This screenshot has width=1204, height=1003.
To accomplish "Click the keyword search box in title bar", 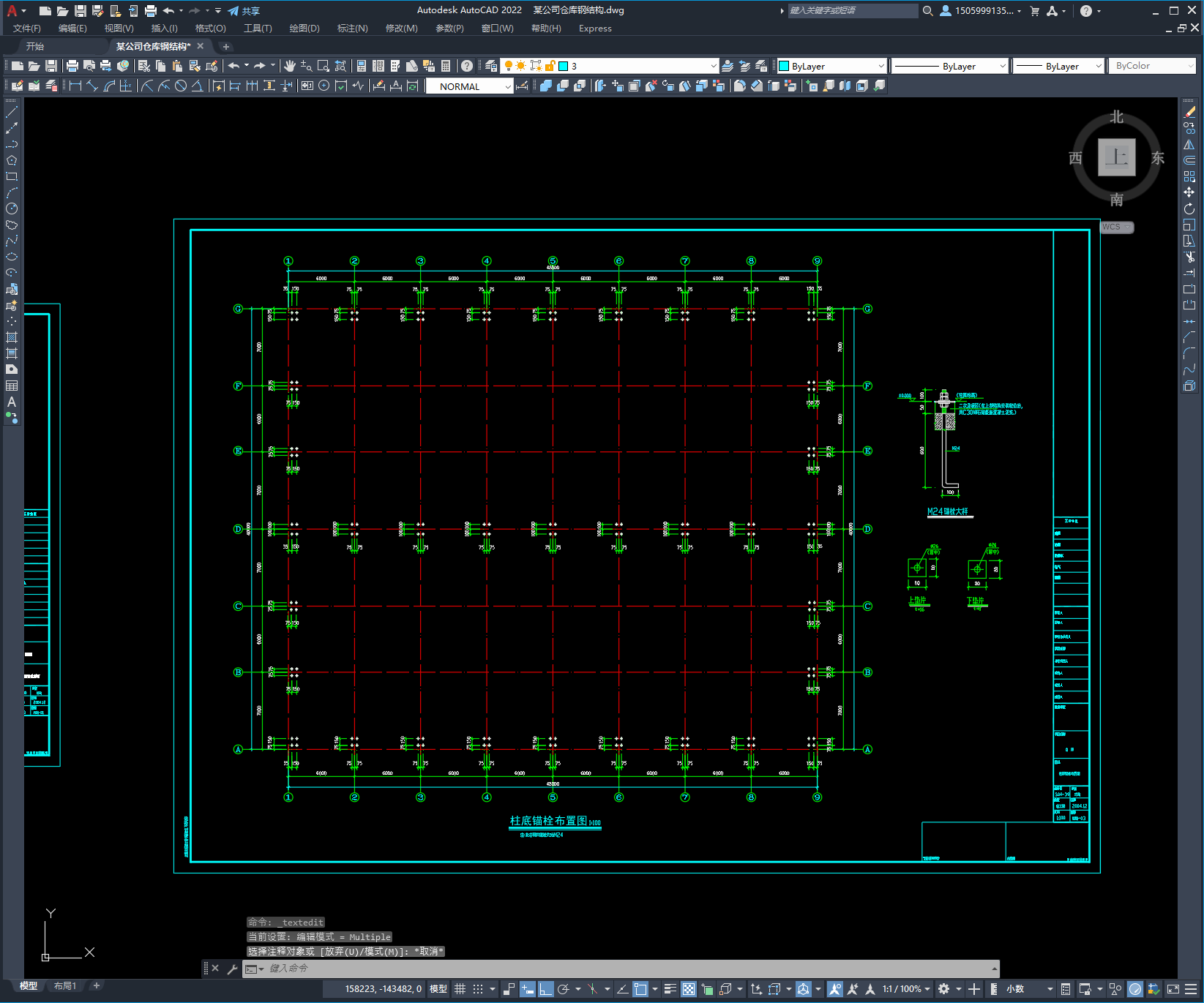I will tap(853, 11).
